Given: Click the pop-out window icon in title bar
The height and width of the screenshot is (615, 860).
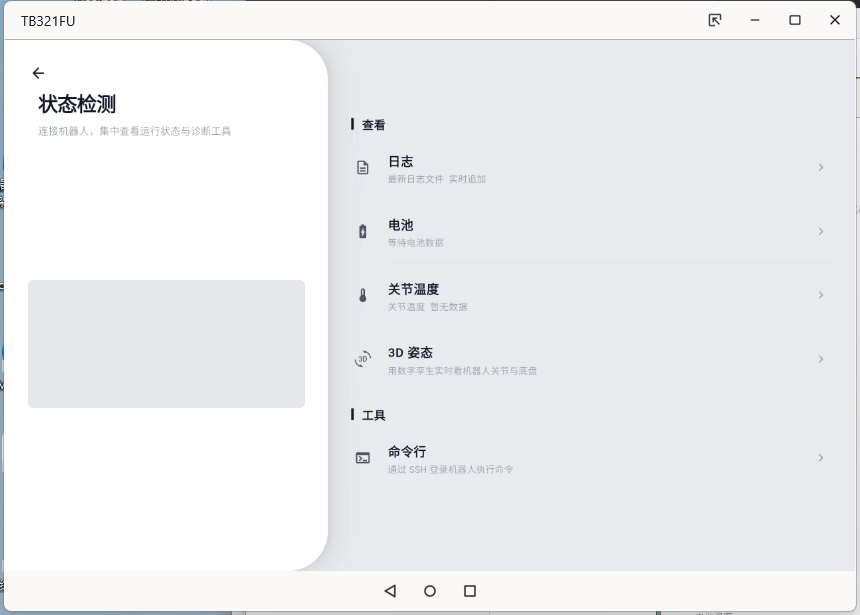Looking at the screenshot, I should [x=715, y=20].
